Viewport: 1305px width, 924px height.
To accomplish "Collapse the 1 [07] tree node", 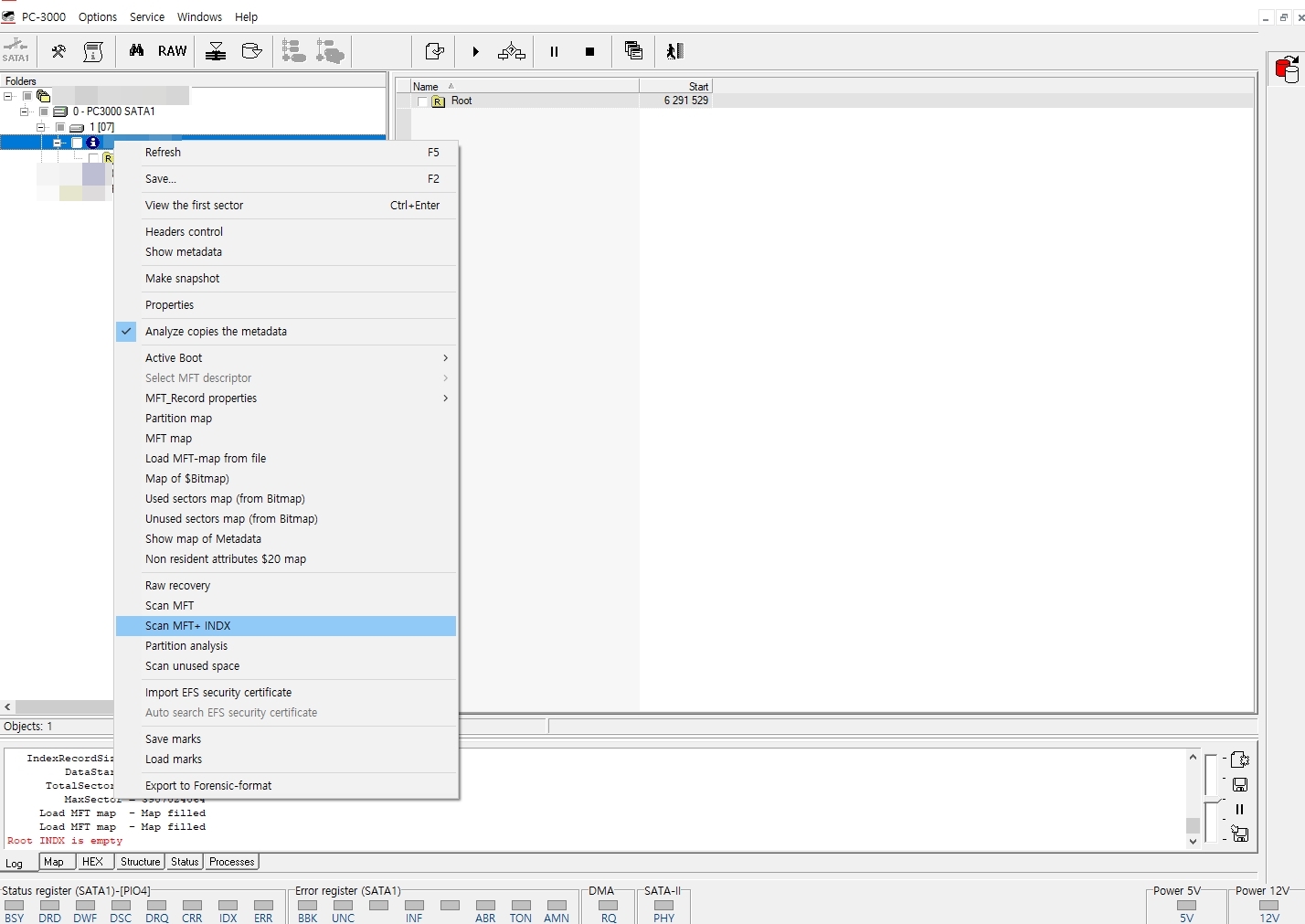I will coord(40,127).
